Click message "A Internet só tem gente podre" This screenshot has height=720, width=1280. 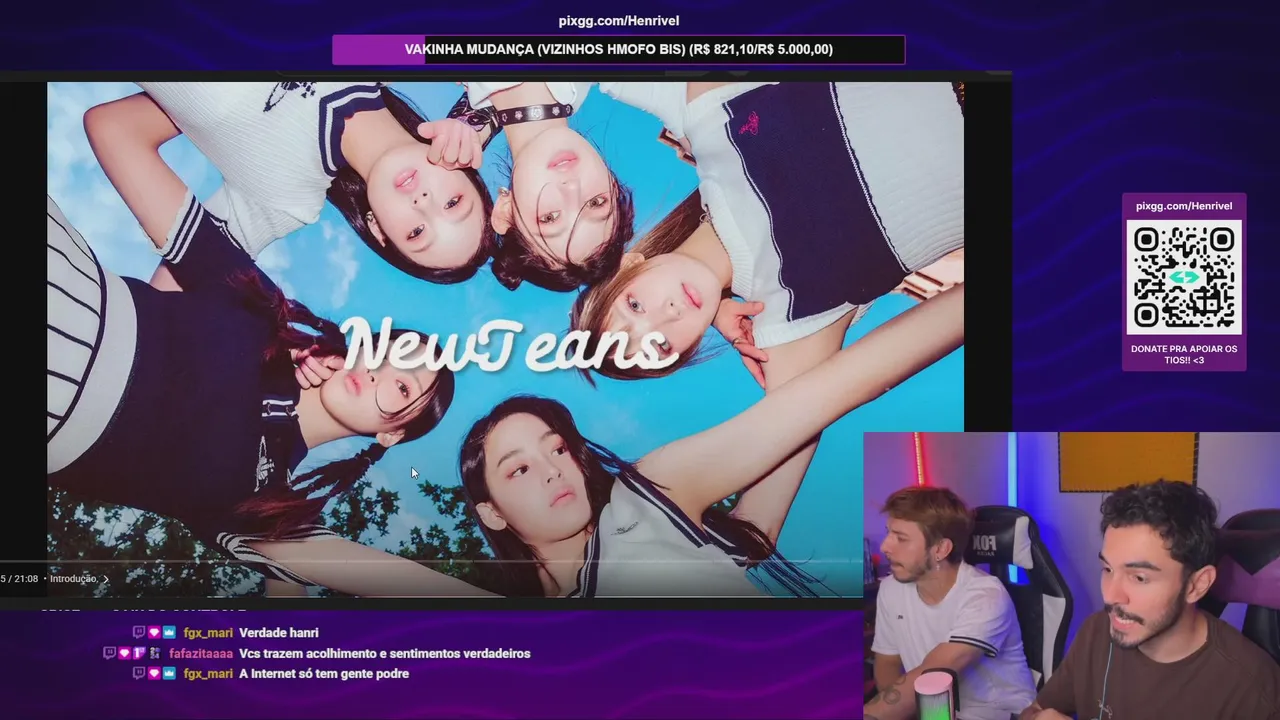[324, 674]
